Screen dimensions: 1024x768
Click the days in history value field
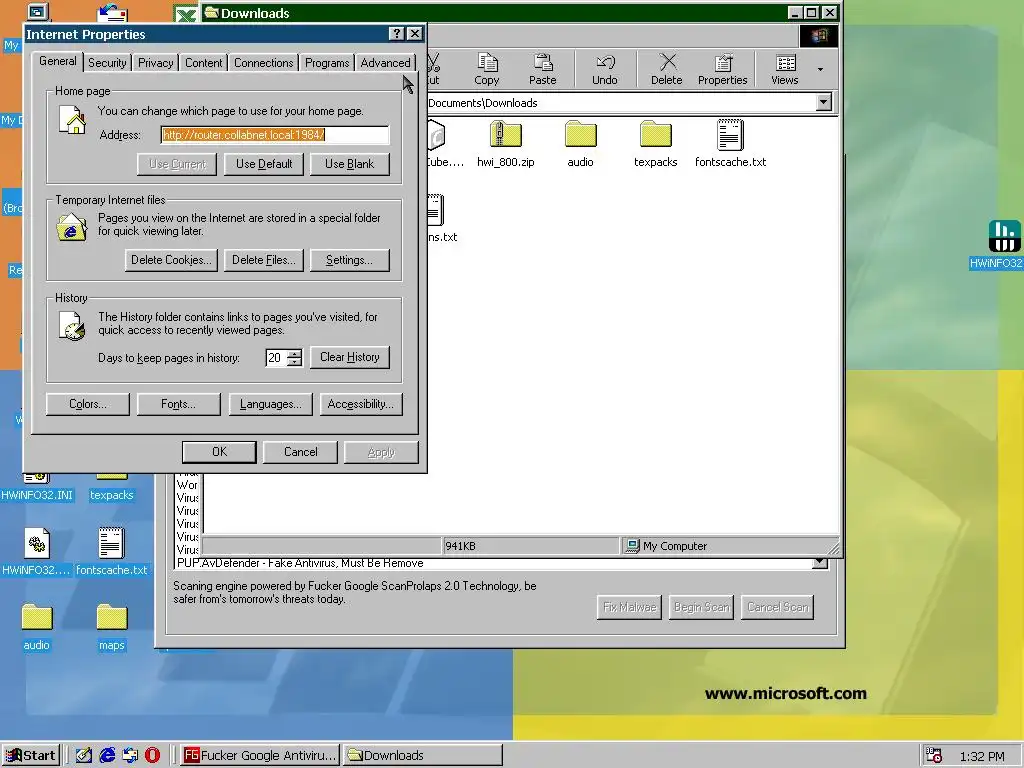click(x=276, y=358)
